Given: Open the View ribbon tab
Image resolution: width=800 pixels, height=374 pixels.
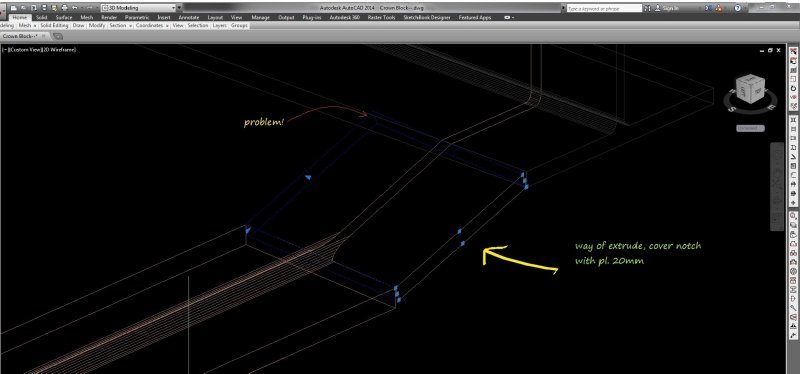Looking at the screenshot, I should (x=236, y=17).
